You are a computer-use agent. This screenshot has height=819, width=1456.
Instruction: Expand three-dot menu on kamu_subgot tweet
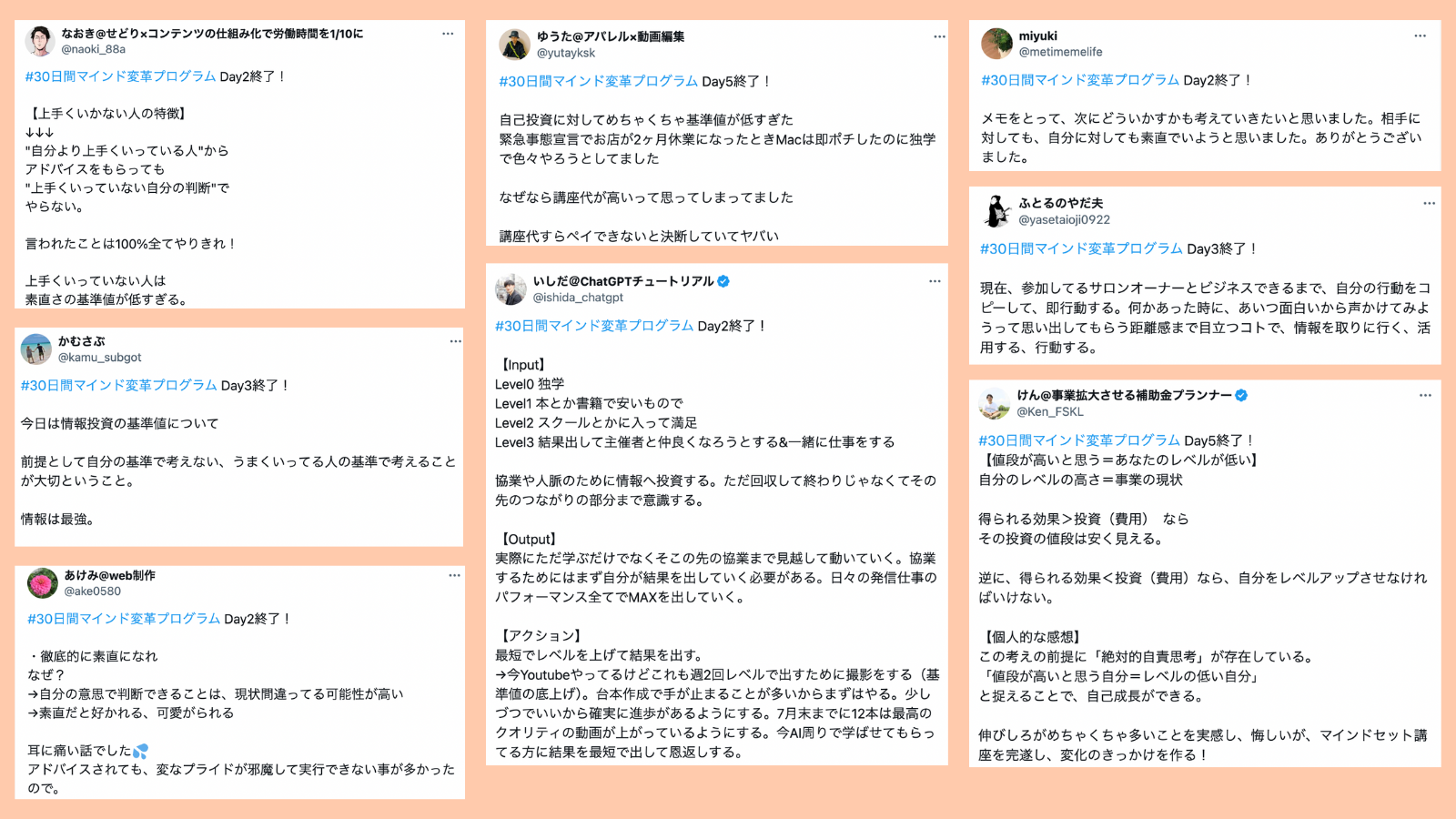point(455,341)
